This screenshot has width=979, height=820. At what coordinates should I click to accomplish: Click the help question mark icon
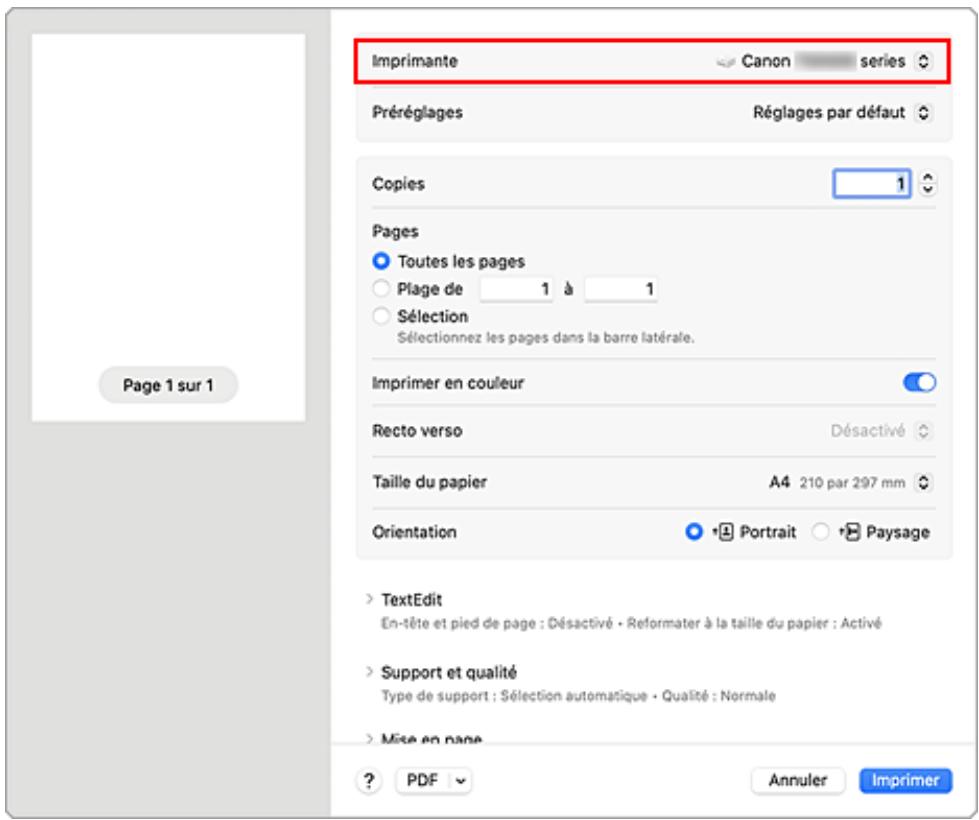pyautogui.click(x=368, y=779)
